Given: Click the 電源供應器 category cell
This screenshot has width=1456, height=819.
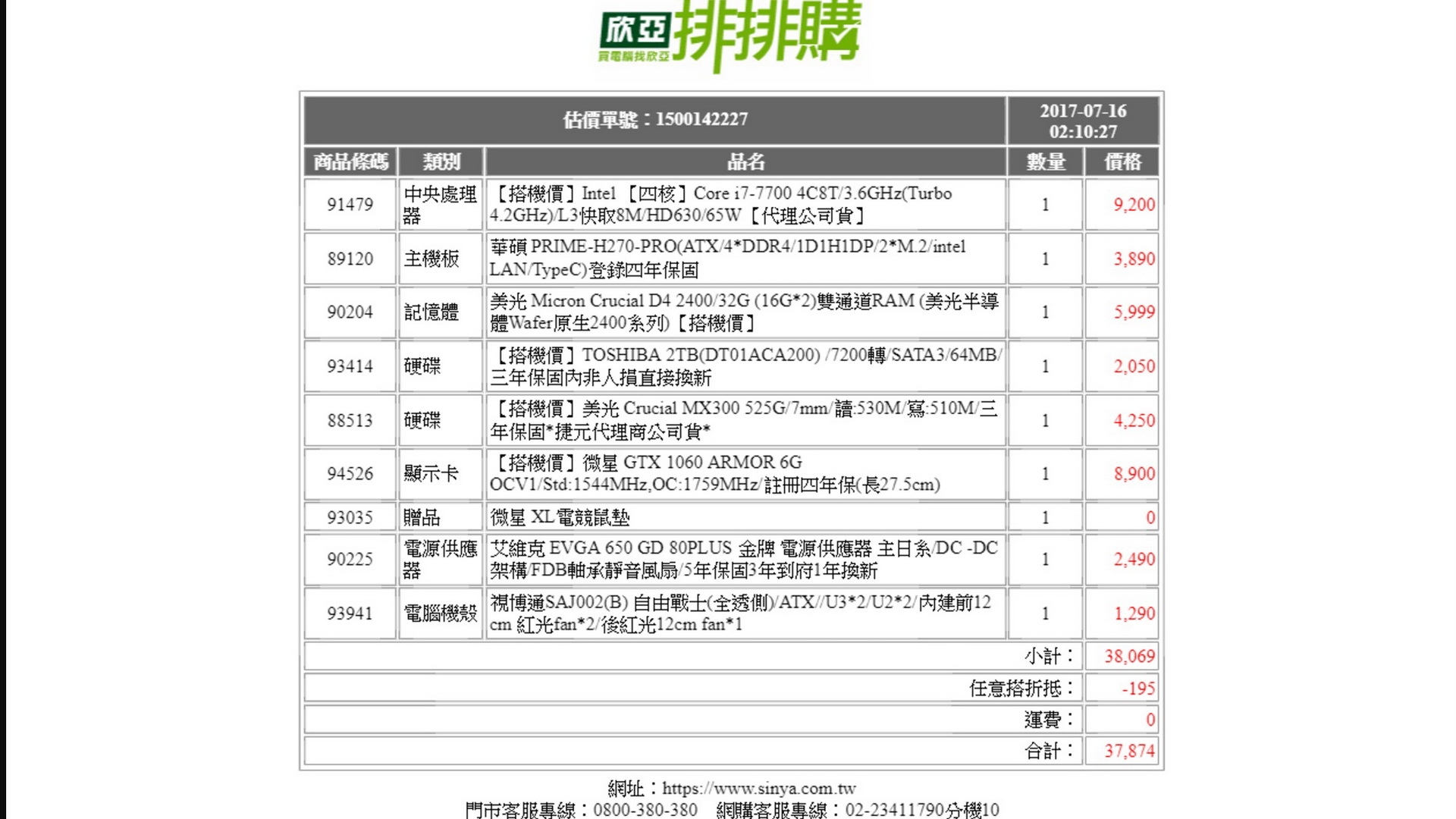Looking at the screenshot, I should 441,560.
